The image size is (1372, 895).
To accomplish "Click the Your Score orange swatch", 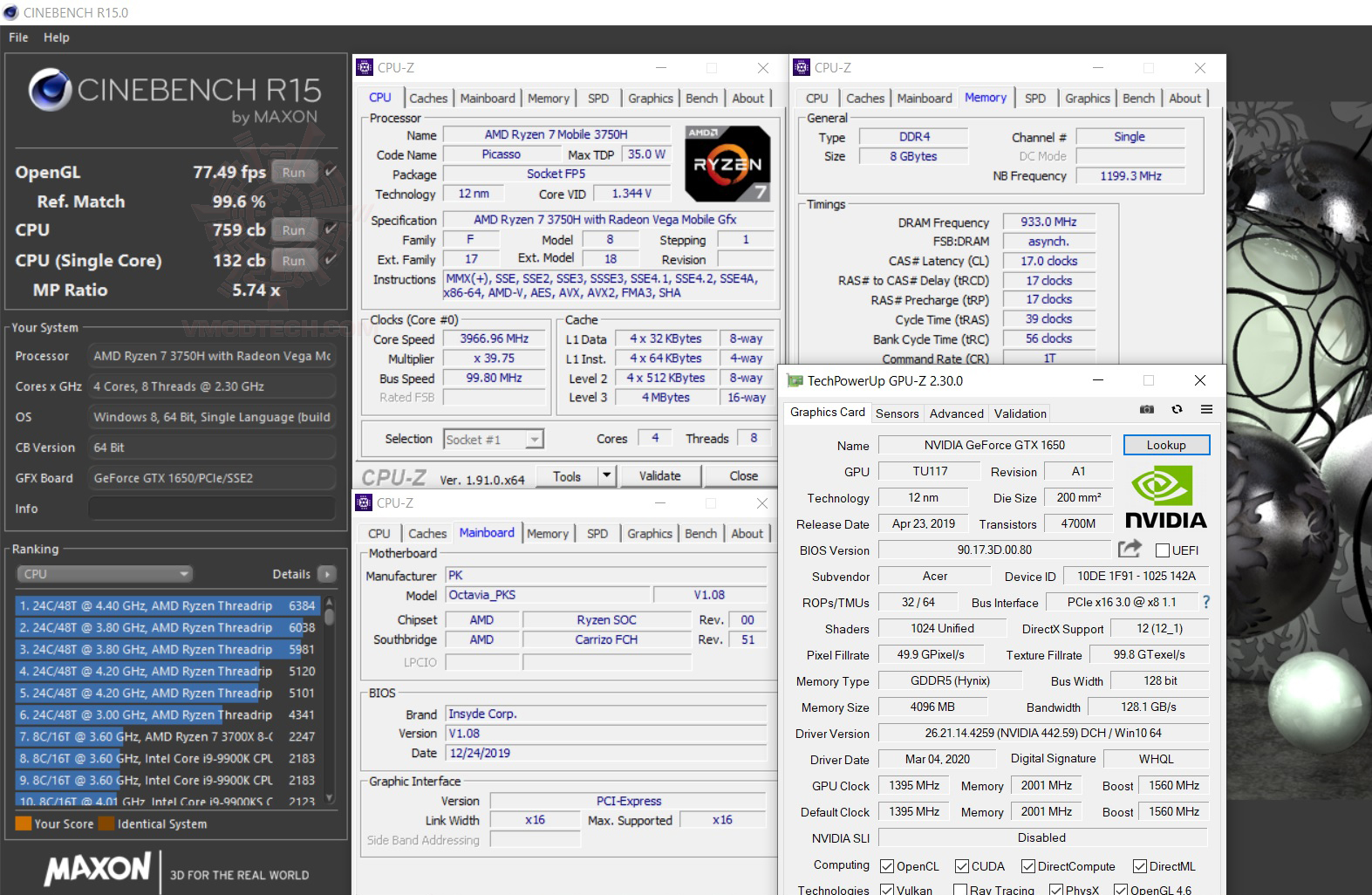I will (24, 823).
